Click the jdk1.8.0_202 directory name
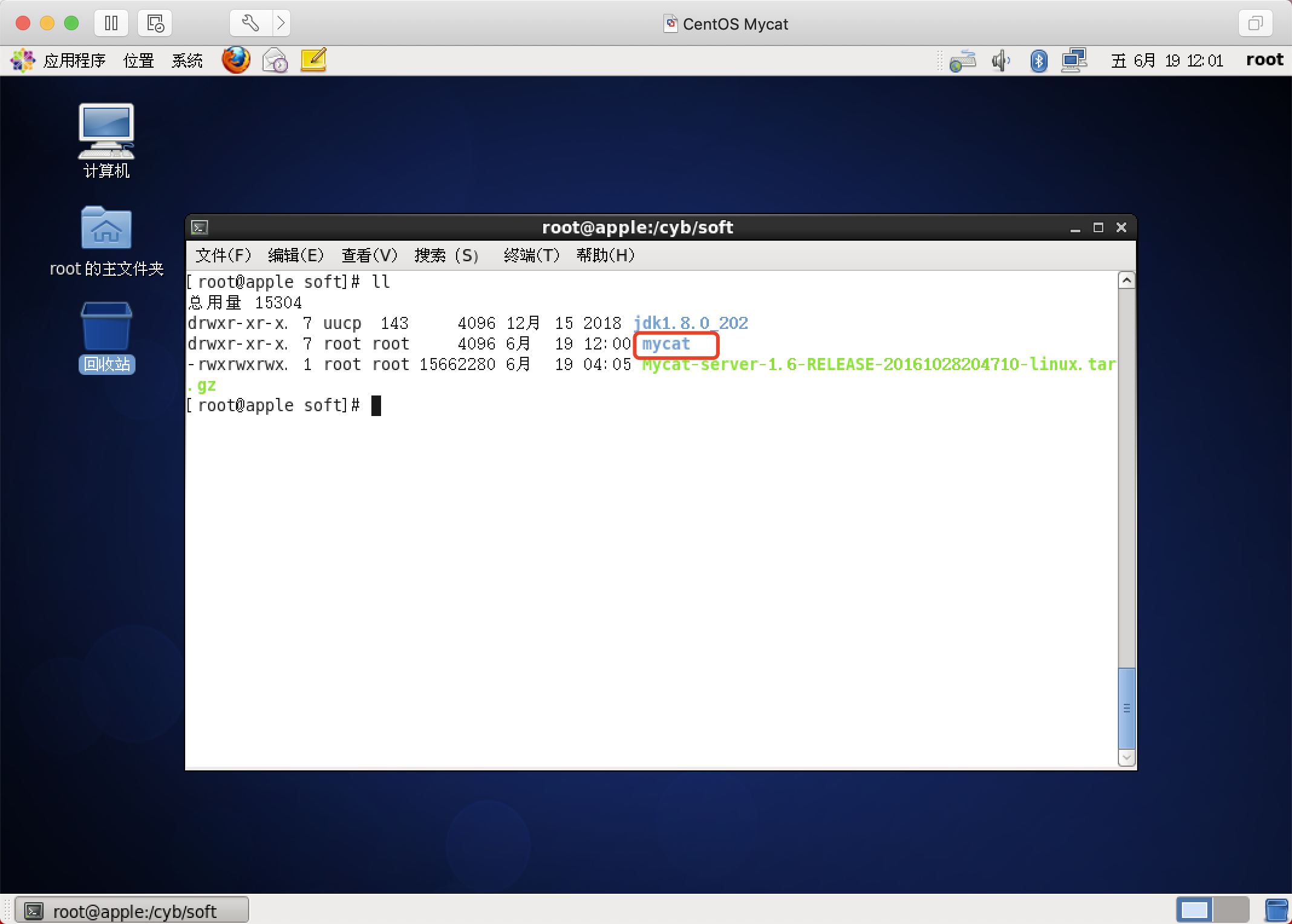The width and height of the screenshot is (1292, 924). click(x=691, y=323)
